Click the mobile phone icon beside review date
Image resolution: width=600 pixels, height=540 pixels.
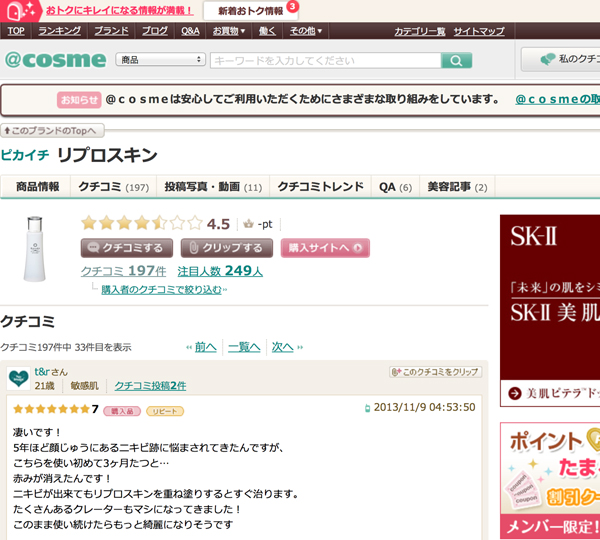(367, 409)
